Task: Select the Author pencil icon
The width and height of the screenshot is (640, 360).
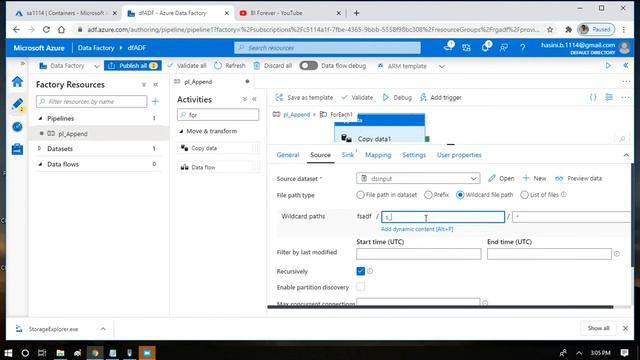Action: pos(17,104)
